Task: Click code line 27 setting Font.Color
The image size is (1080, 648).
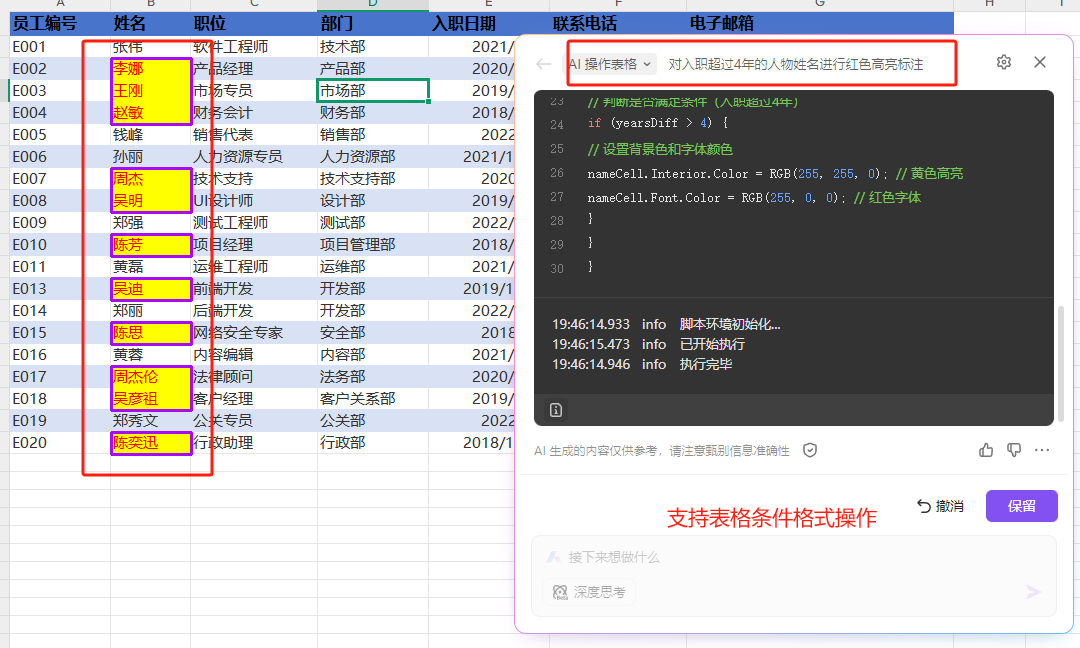Action: 754,198
